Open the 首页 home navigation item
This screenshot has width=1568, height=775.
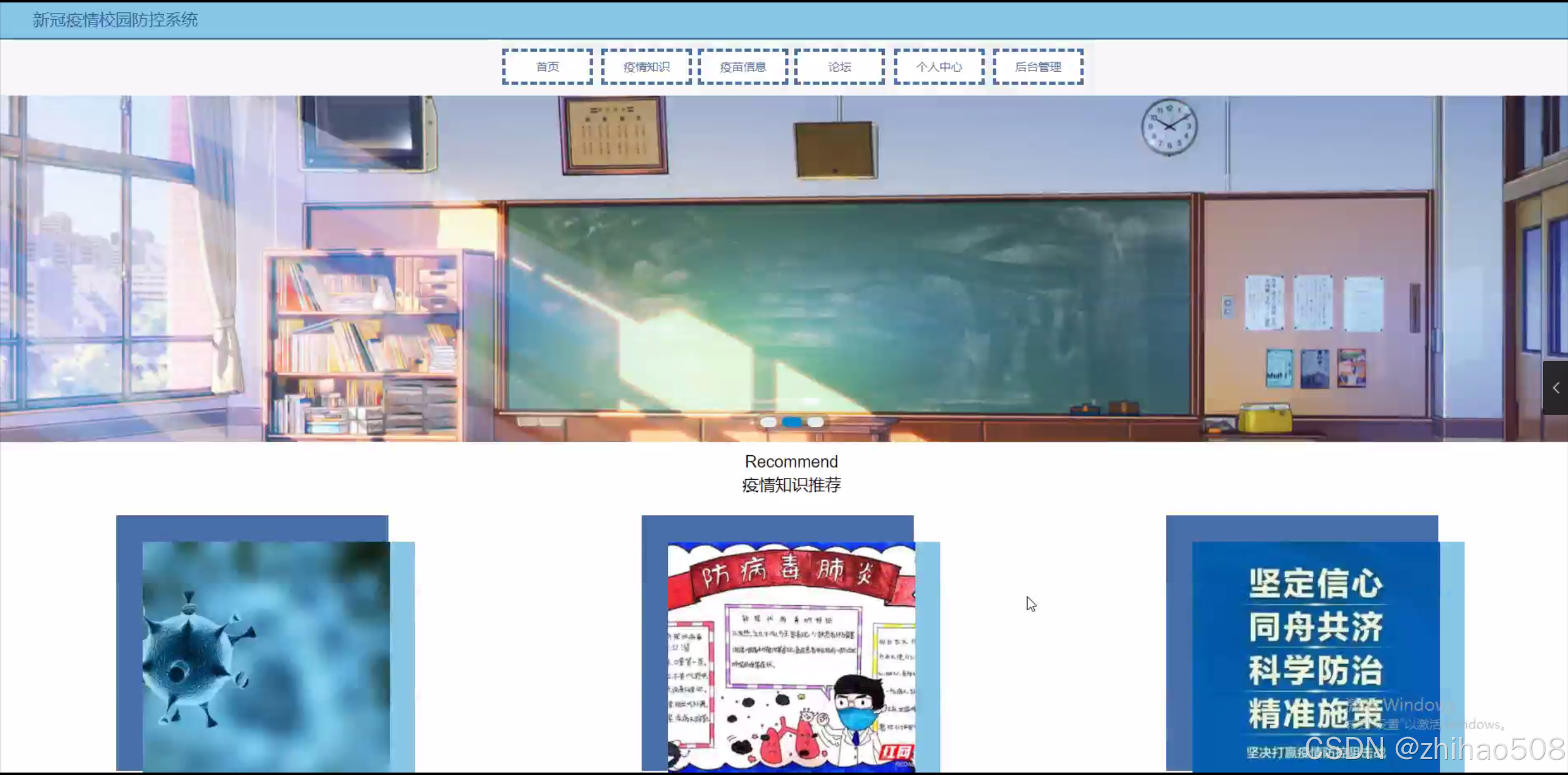click(547, 67)
